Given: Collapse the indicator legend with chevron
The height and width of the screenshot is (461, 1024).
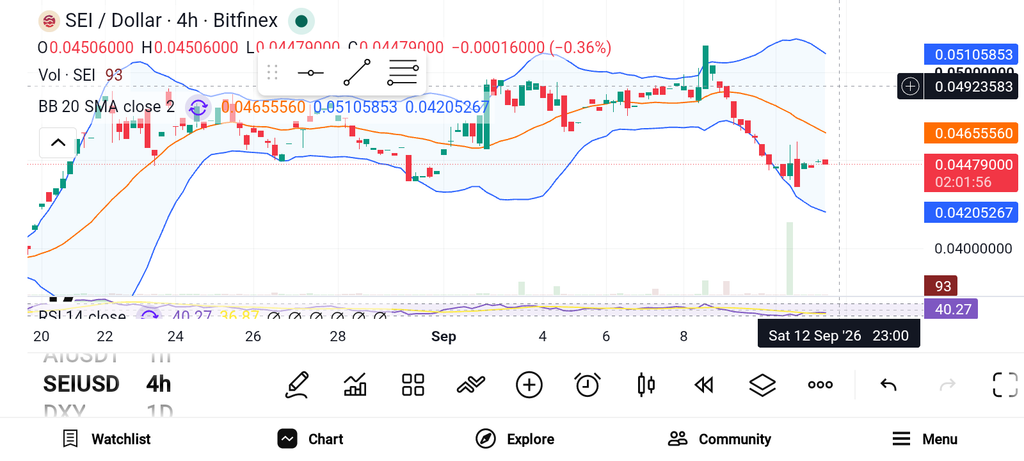Looking at the screenshot, I should click(x=58, y=143).
